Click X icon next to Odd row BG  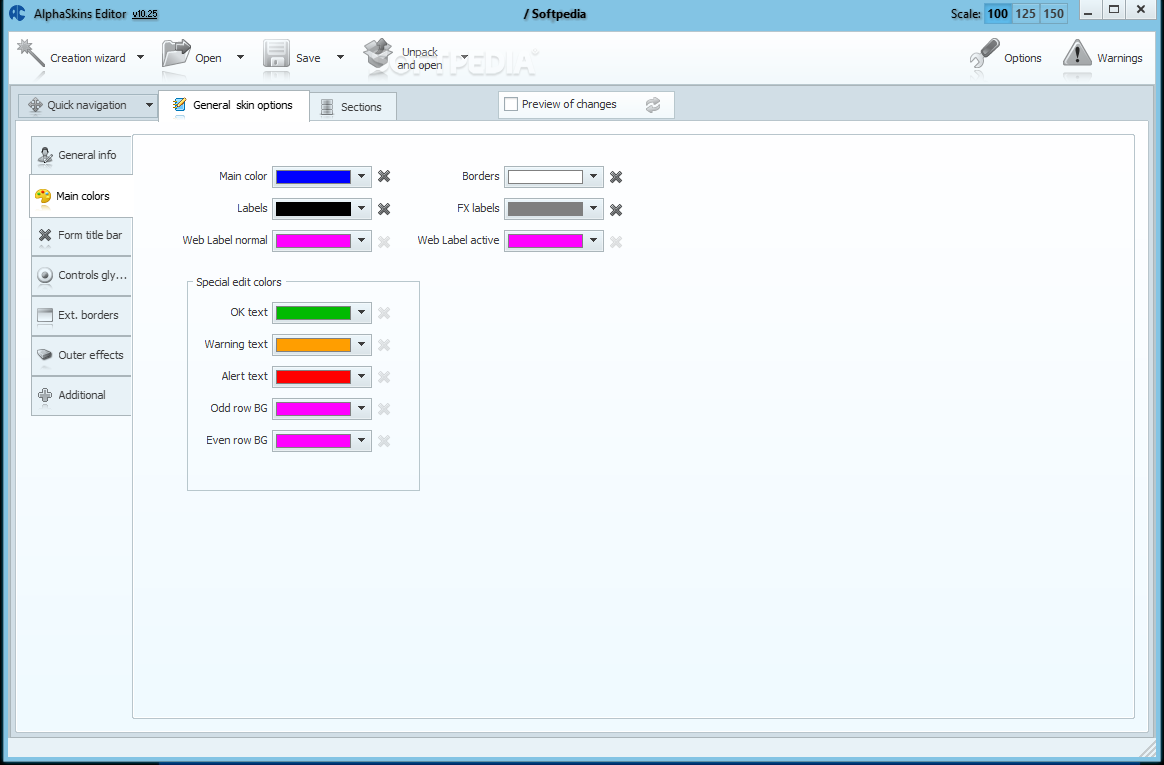tap(384, 409)
